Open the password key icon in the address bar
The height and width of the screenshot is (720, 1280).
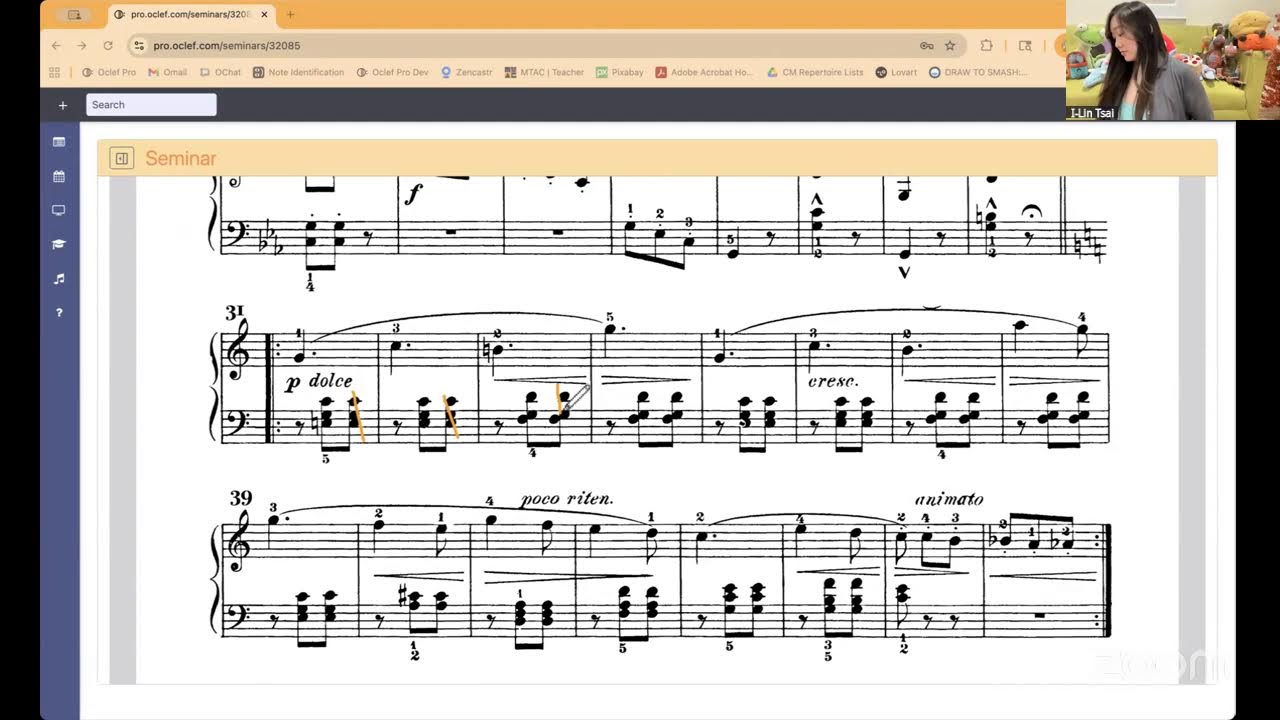coord(927,45)
